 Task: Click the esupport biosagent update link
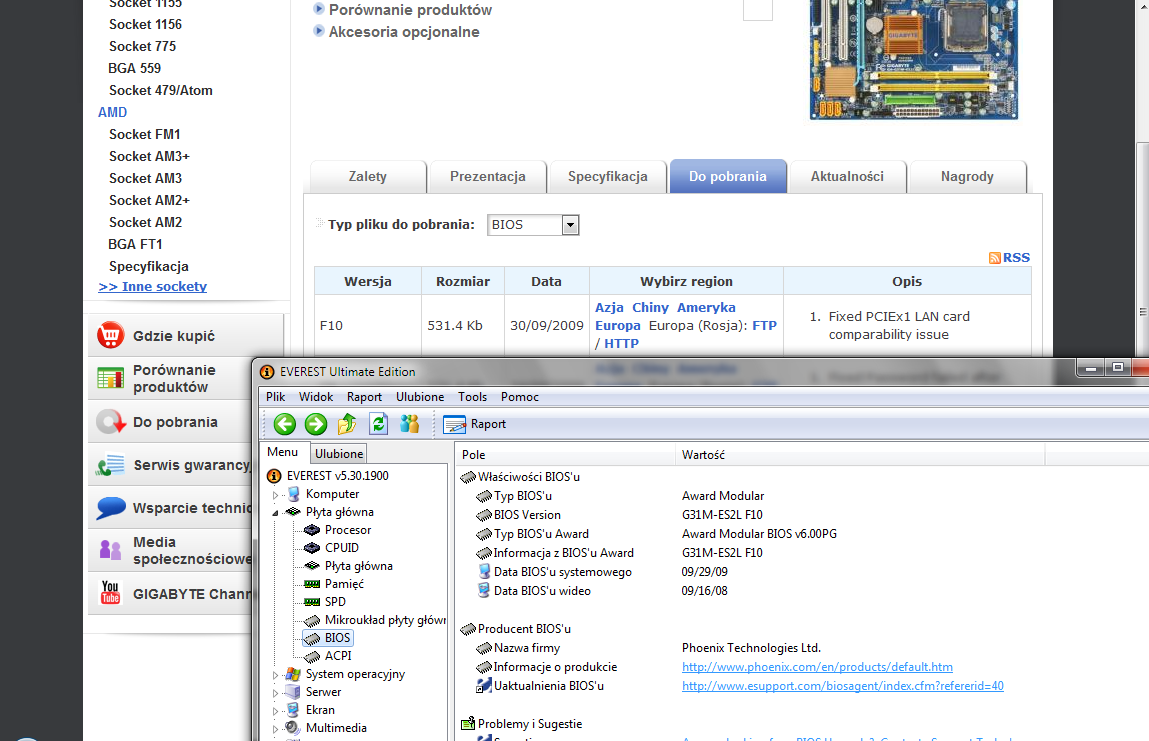click(x=843, y=686)
